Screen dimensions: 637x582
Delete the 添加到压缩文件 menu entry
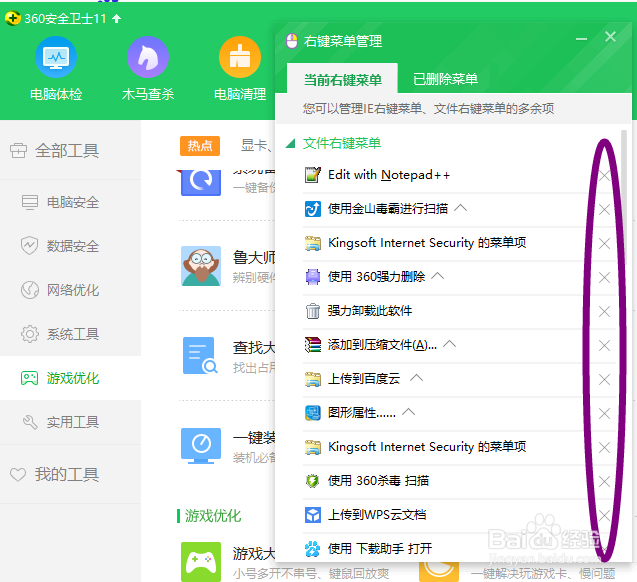click(x=604, y=346)
